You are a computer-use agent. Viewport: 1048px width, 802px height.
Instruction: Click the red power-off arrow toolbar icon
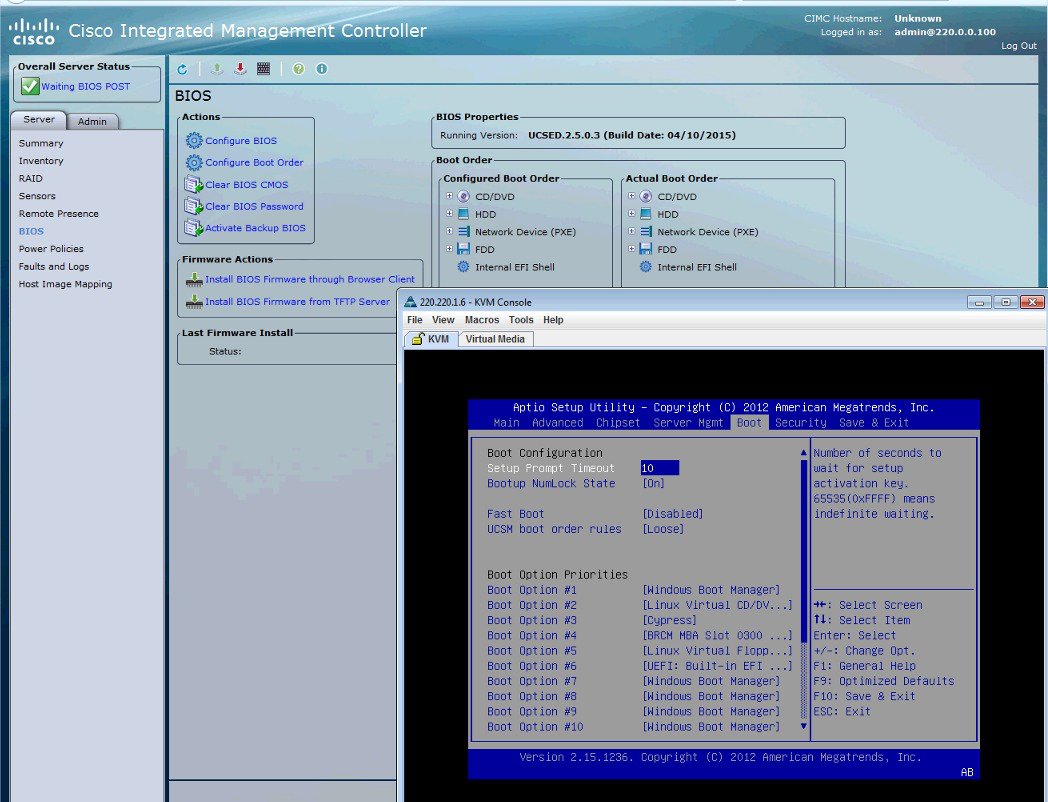tap(240, 69)
